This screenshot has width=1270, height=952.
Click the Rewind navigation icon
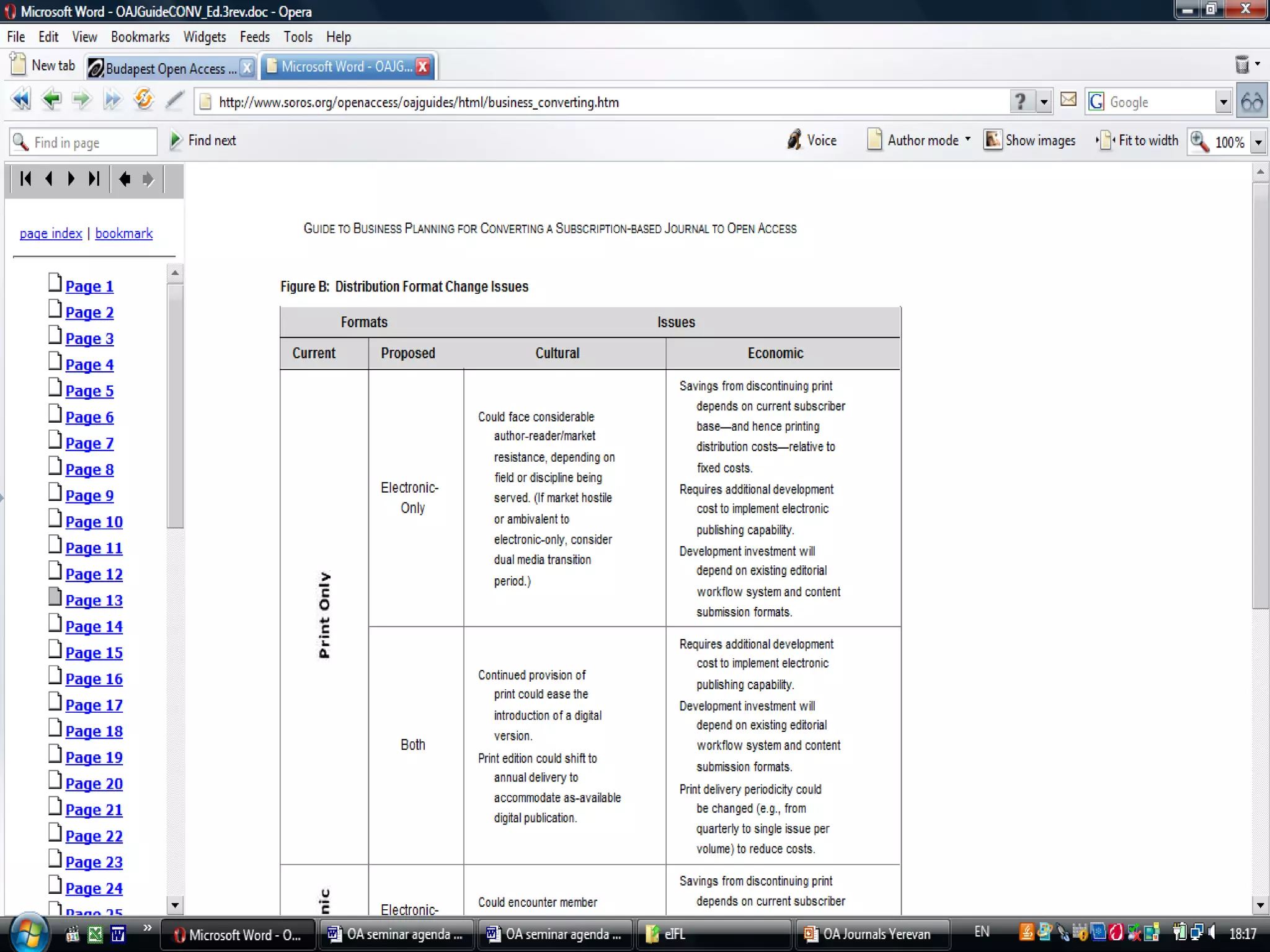[20, 99]
